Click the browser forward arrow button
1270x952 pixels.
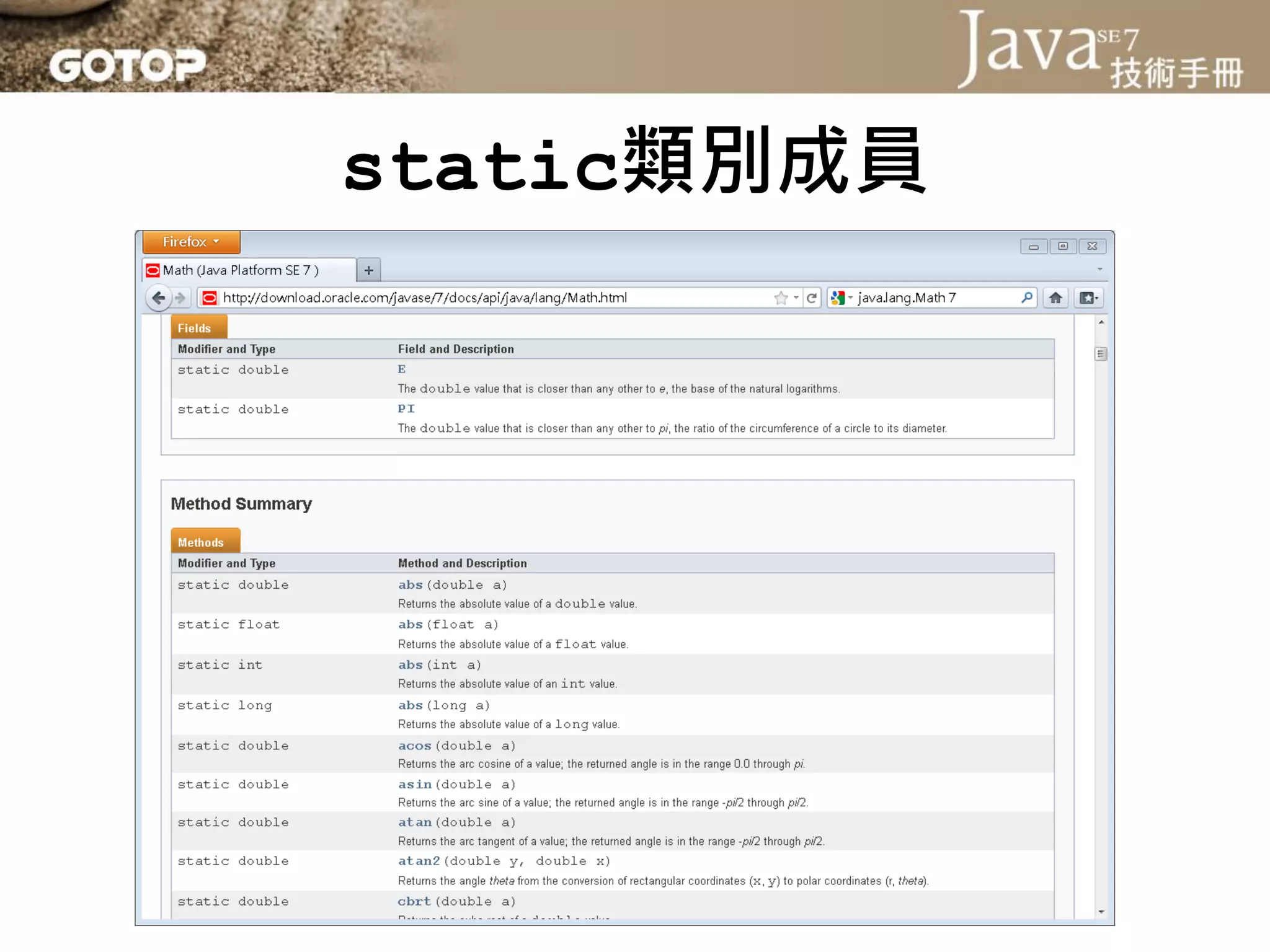coord(180,298)
